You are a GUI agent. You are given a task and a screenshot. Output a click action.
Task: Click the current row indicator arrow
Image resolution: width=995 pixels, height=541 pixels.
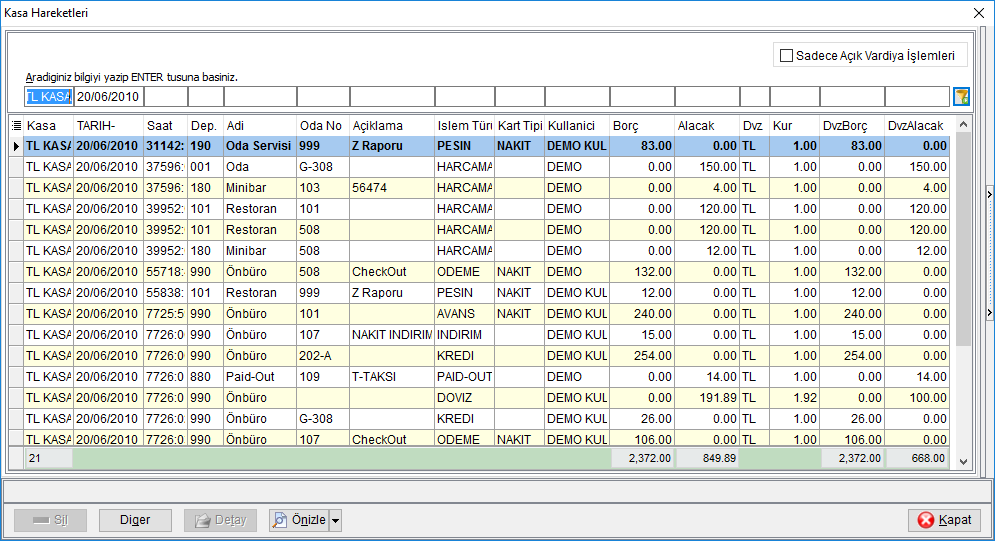[x=16, y=146]
